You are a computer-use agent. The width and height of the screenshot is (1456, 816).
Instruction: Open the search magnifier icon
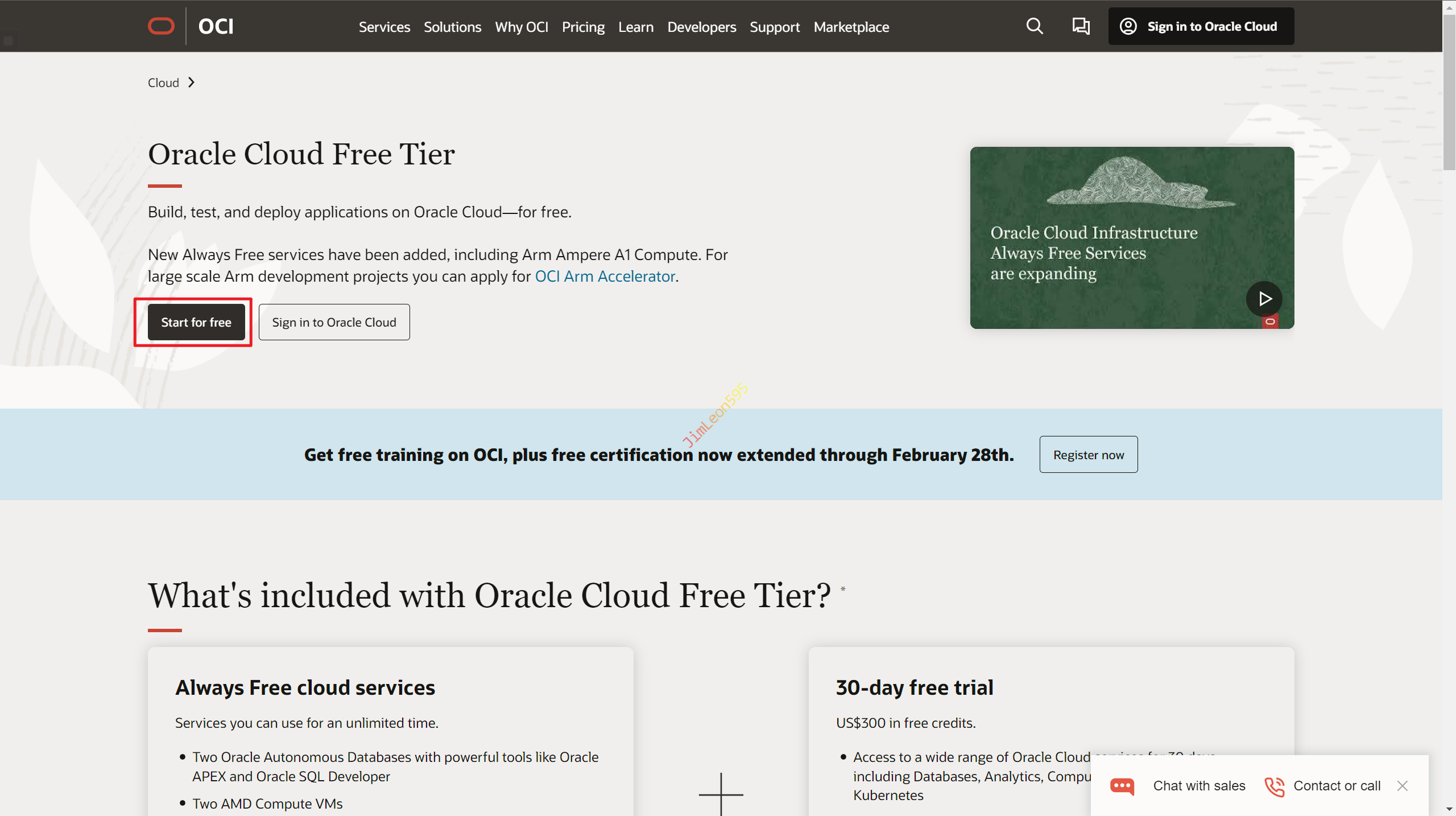[1035, 26]
